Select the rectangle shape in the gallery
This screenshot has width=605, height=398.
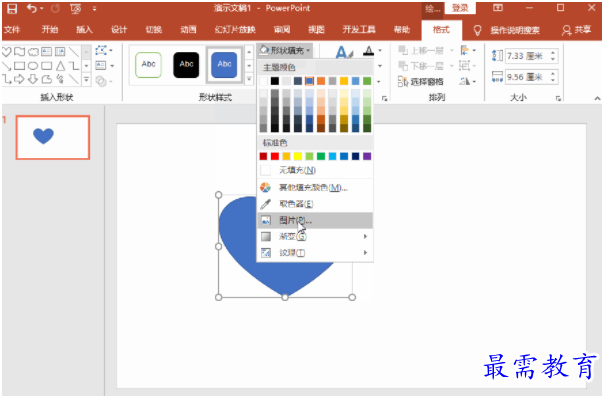(20, 66)
